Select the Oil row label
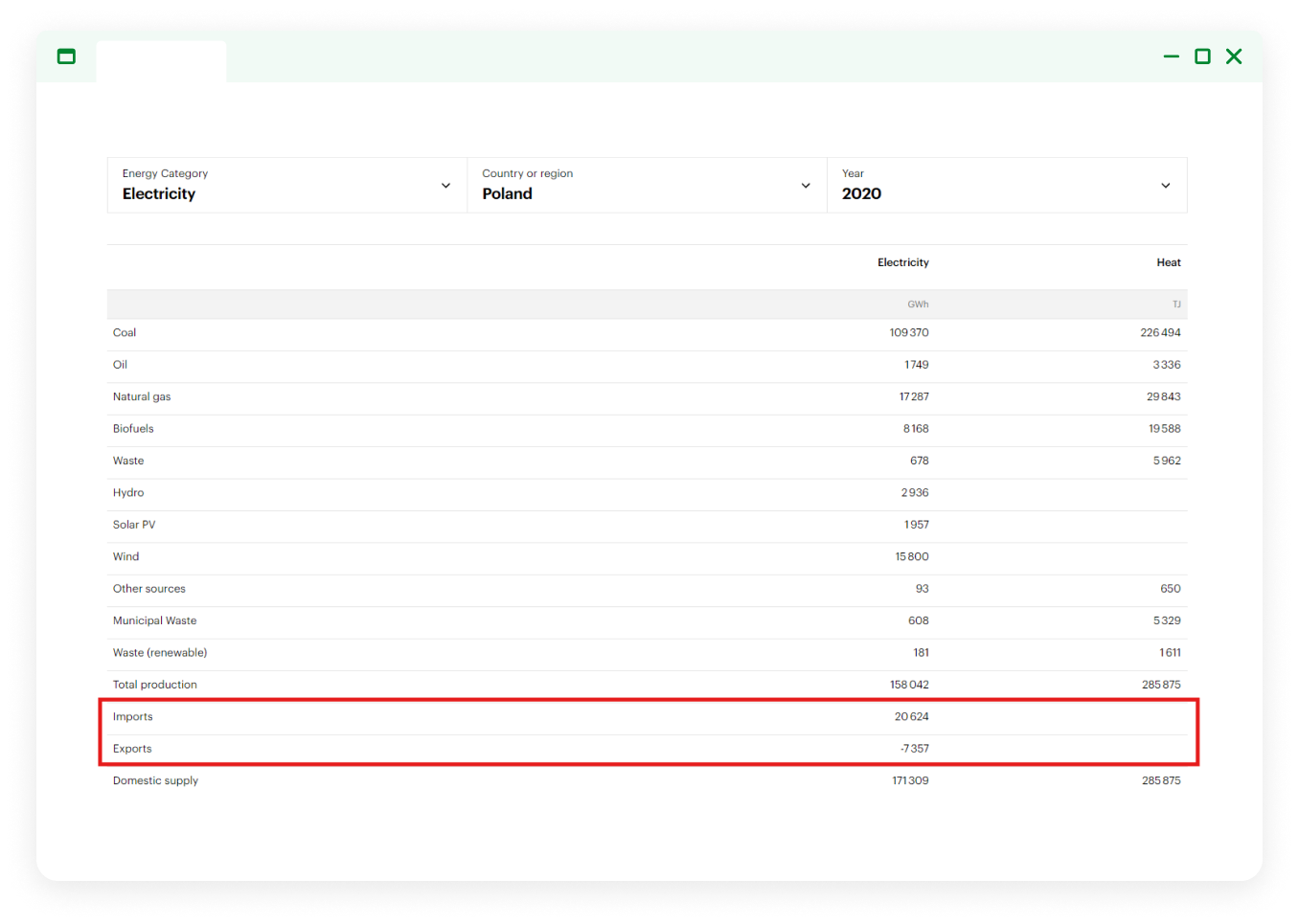 pyautogui.click(x=120, y=365)
